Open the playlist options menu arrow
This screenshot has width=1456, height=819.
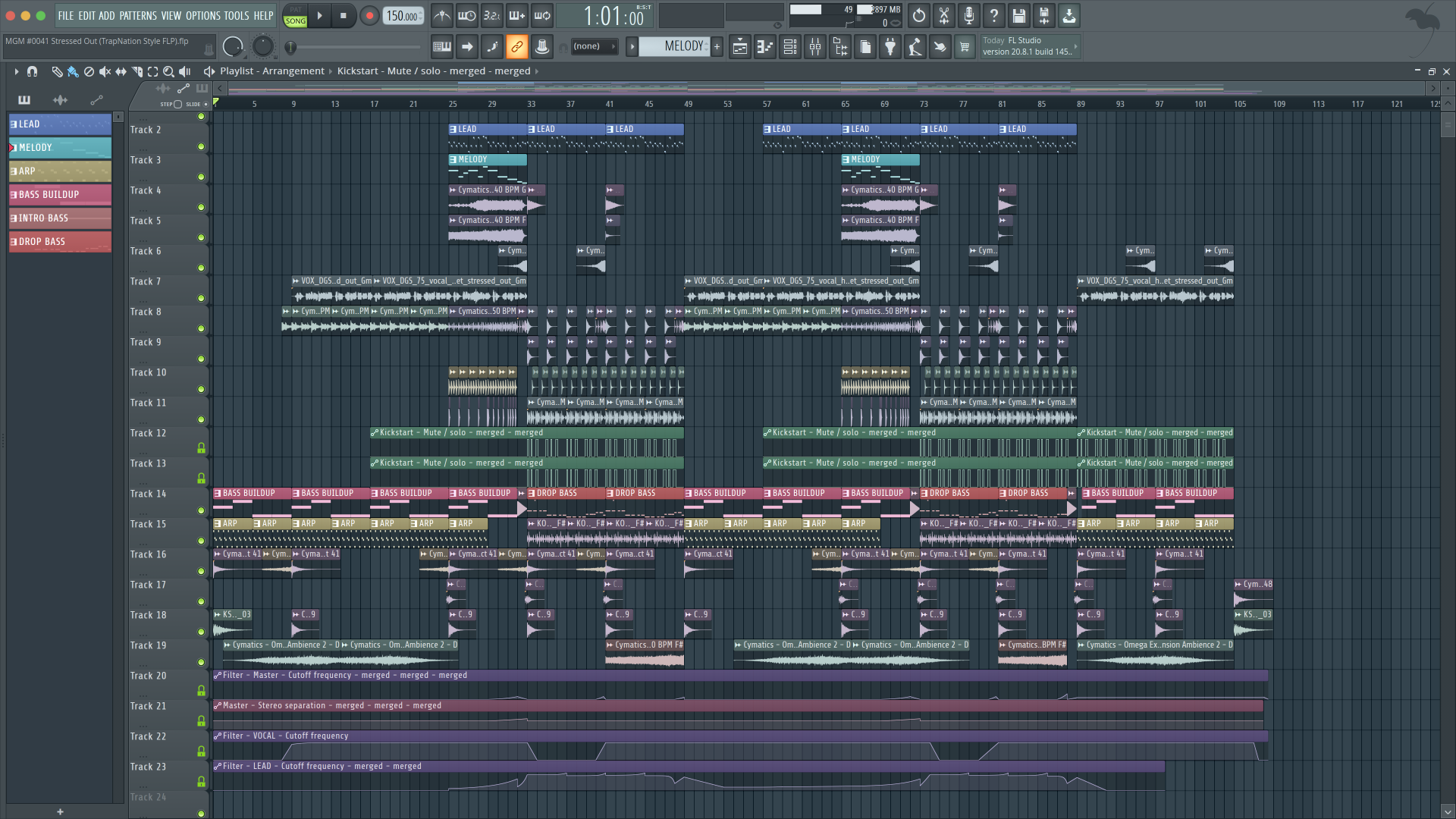16,71
